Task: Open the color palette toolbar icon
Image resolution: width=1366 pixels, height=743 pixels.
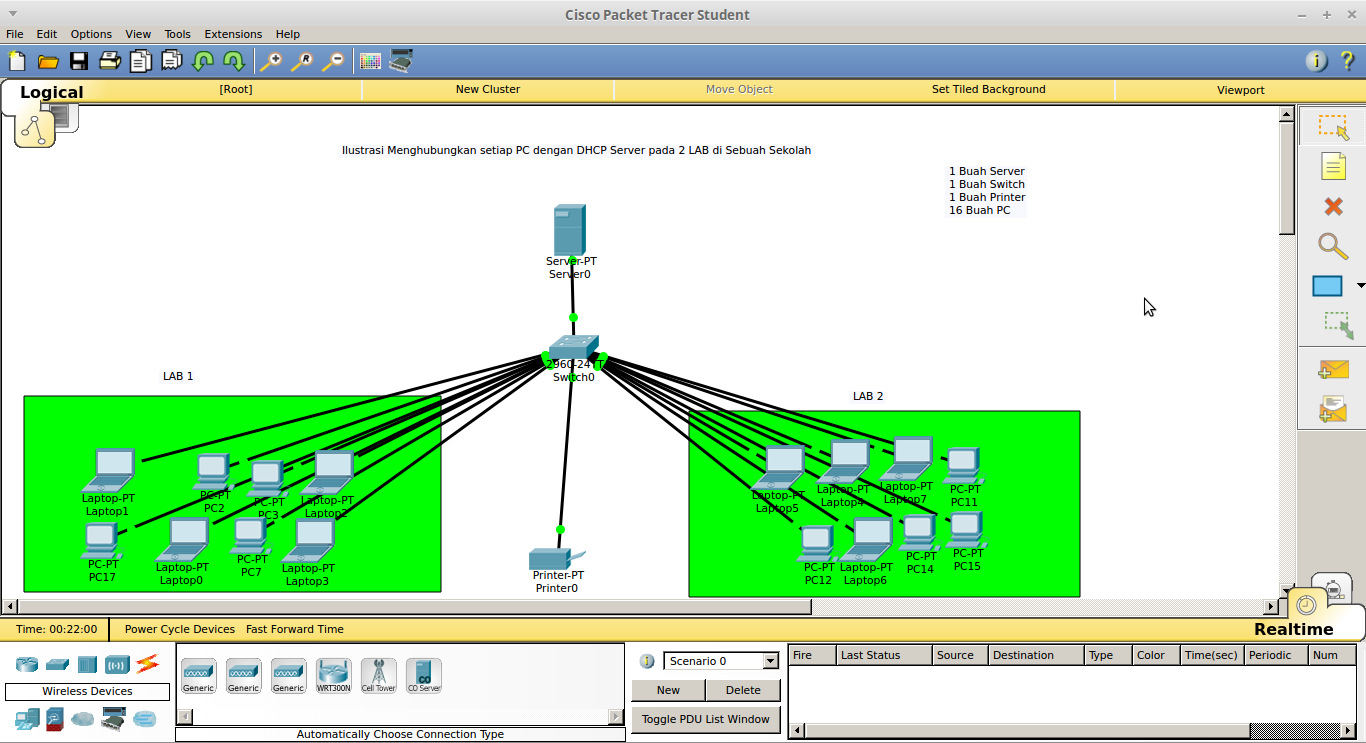Action: click(x=369, y=61)
